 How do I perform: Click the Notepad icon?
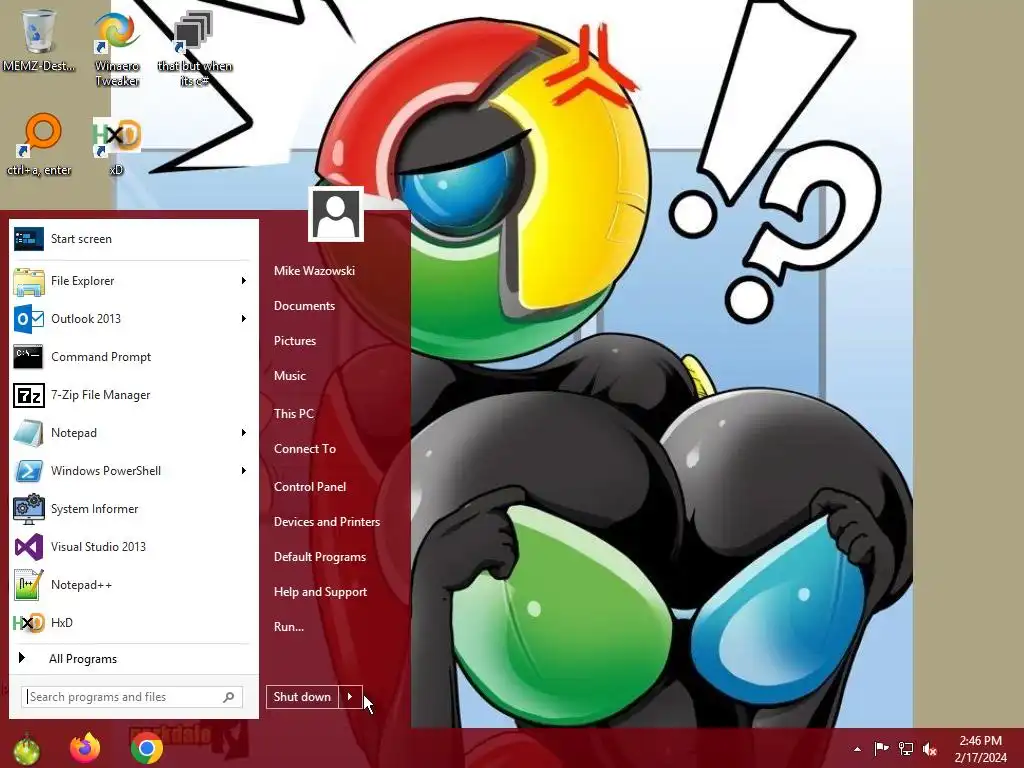[x=29, y=433]
